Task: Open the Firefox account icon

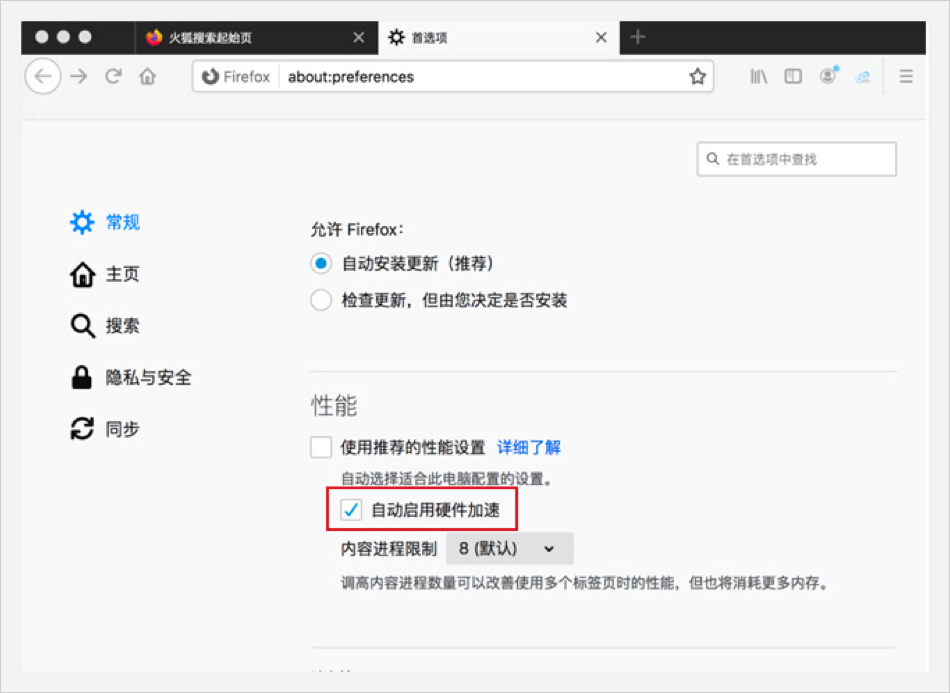Action: coord(828,76)
